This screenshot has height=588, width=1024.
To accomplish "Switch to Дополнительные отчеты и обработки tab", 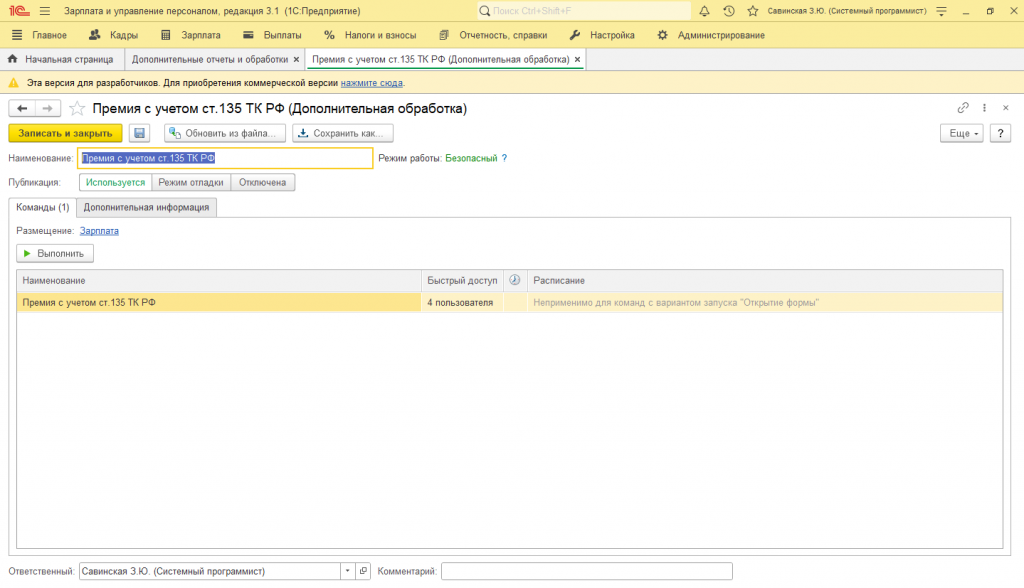I will (x=210, y=59).
